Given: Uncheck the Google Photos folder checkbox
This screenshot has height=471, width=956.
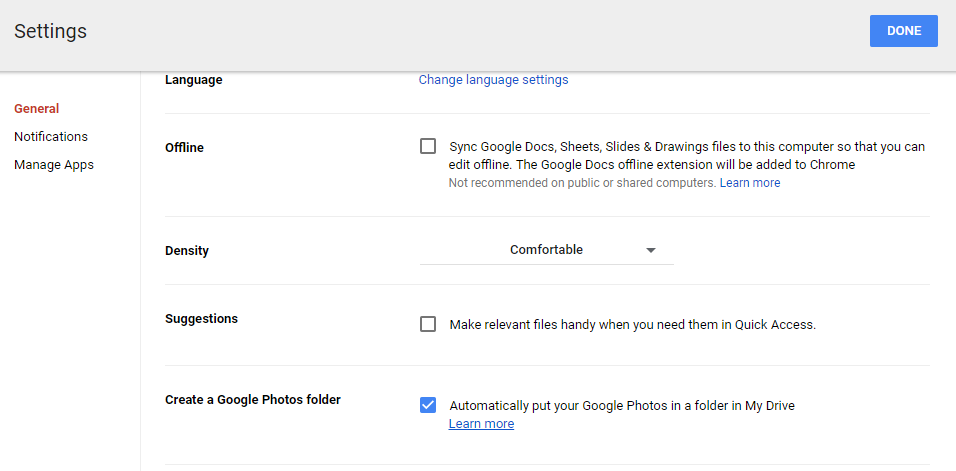Looking at the screenshot, I should [428, 405].
